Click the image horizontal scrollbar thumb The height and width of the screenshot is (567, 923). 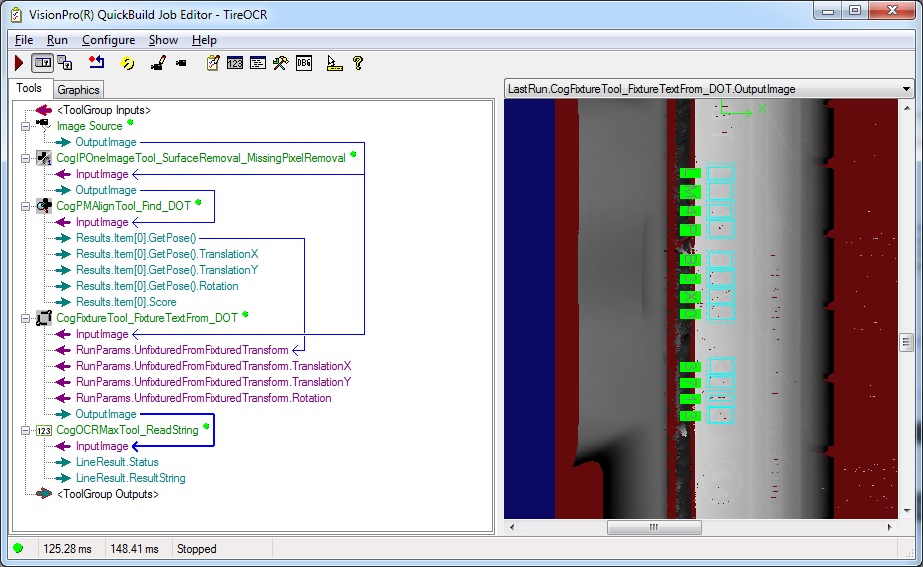(654, 527)
